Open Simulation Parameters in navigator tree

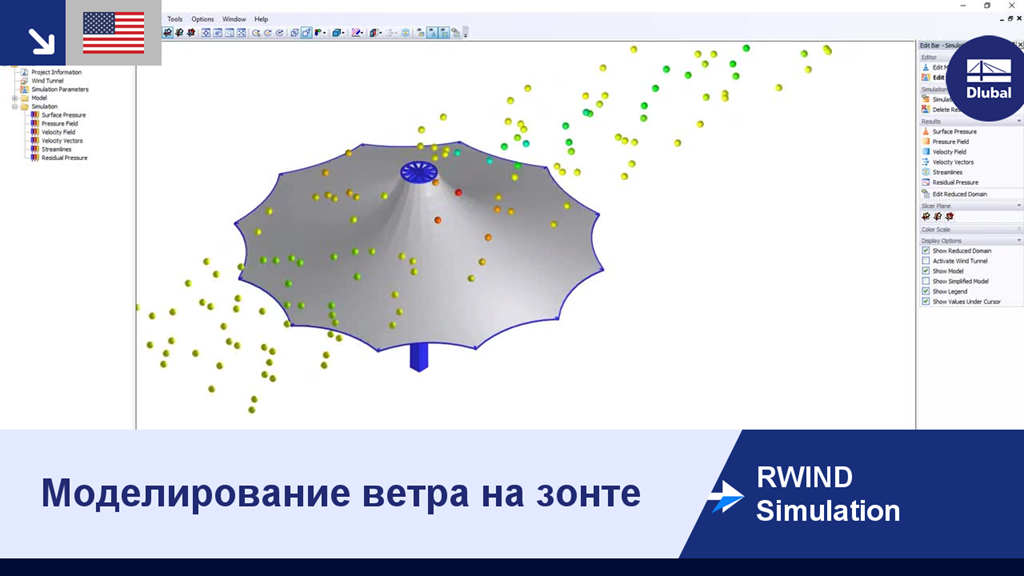(59, 89)
